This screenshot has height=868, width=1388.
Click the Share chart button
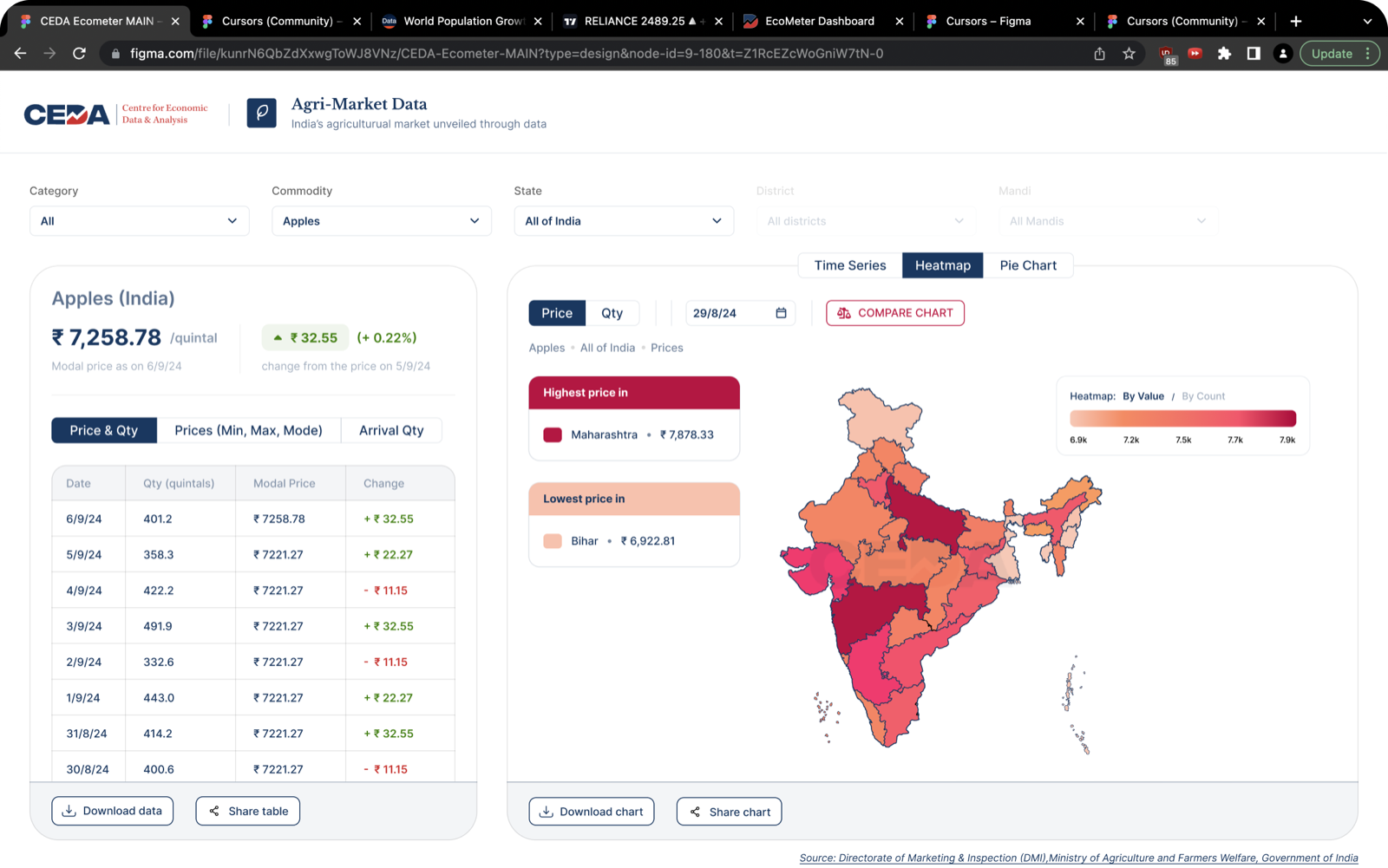click(730, 812)
